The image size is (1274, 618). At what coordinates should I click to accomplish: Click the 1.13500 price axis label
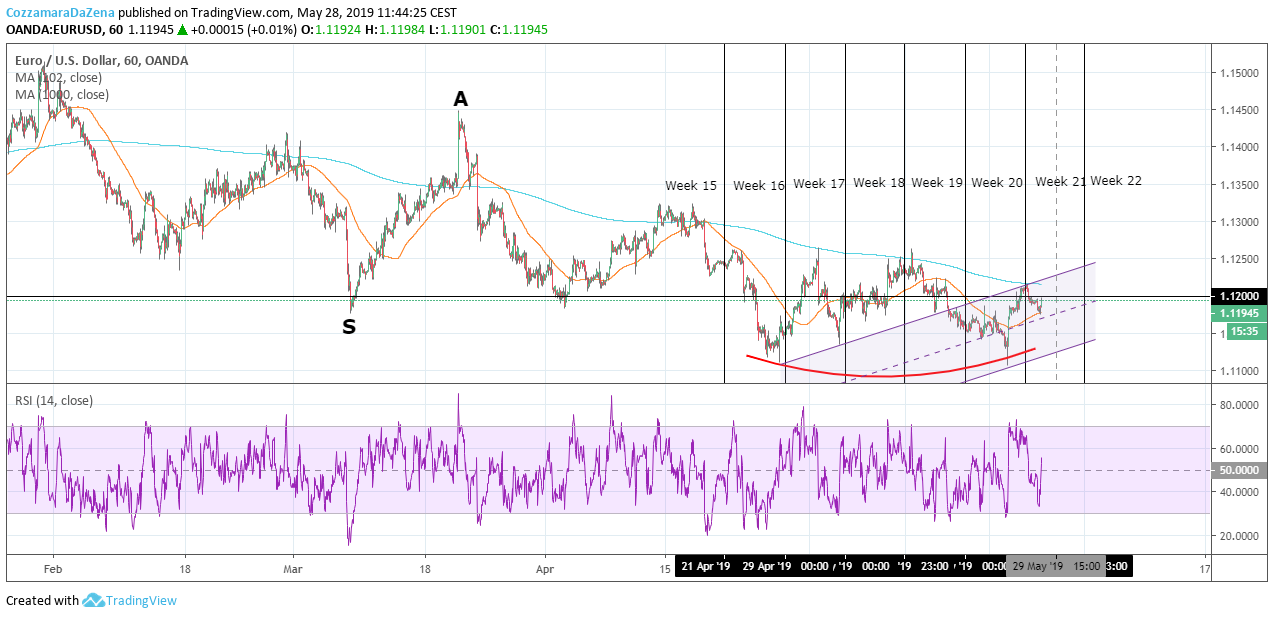1238,186
